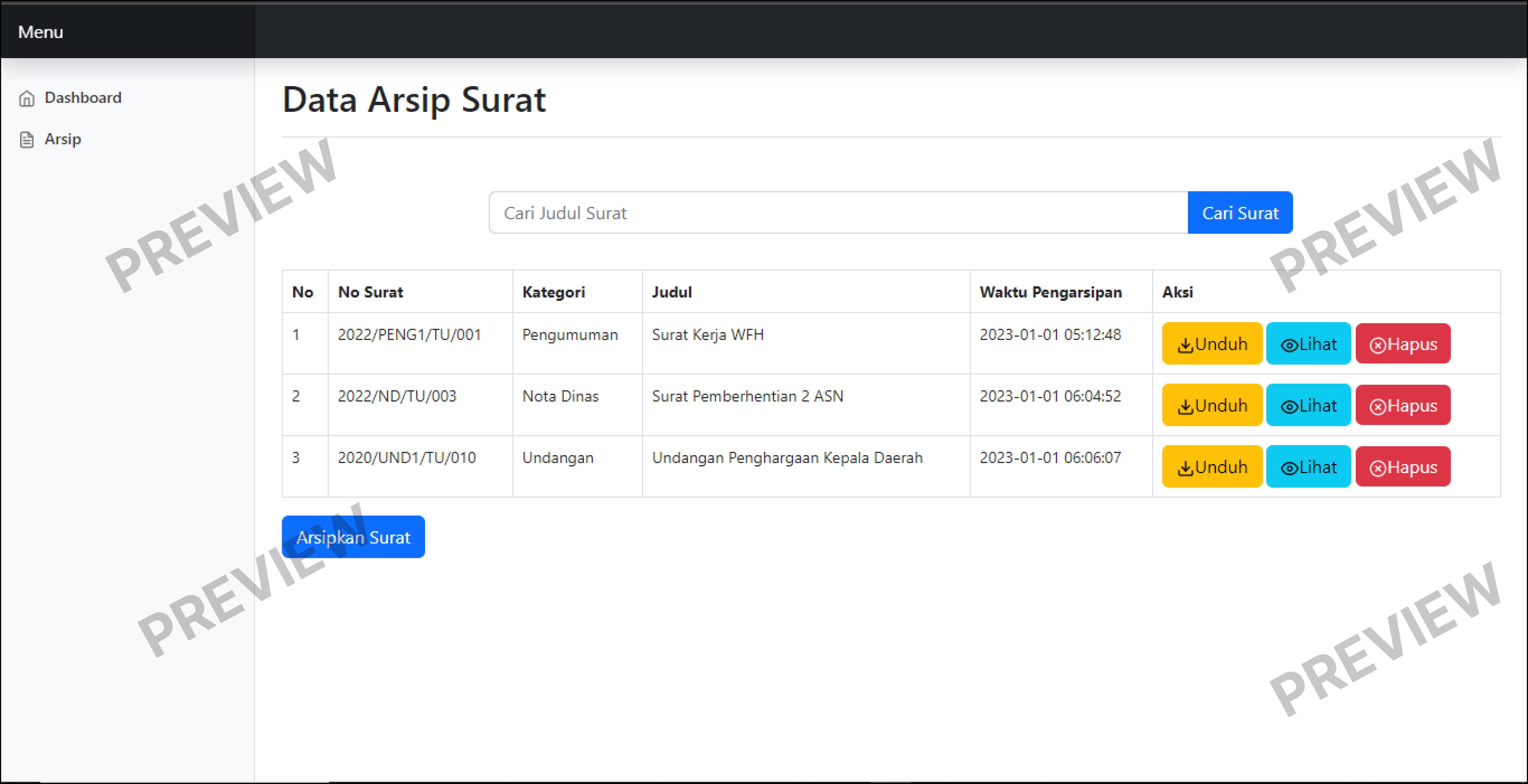The width and height of the screenshot is (1528, 784).
Task: Click the timestamp 2023-01-01 05:12:48
Action: pyautogui.click(x=1050, y=334)
